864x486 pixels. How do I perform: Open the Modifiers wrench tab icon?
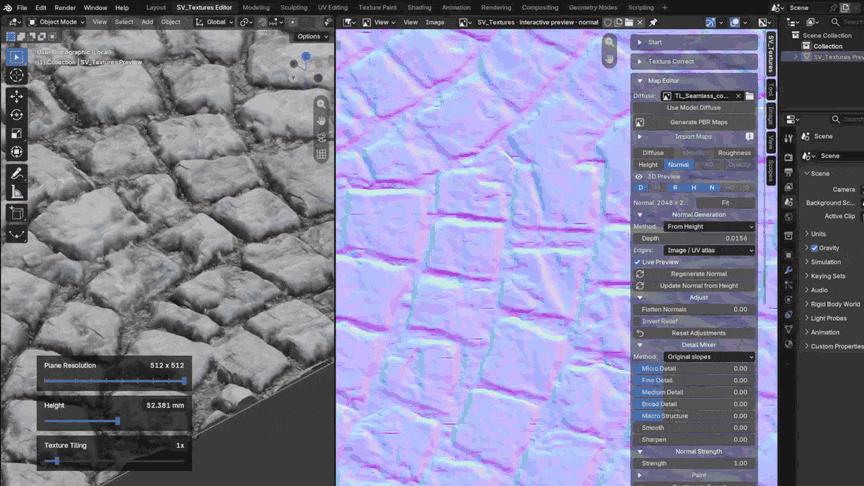pyautogui.click(x=789, y=270)
